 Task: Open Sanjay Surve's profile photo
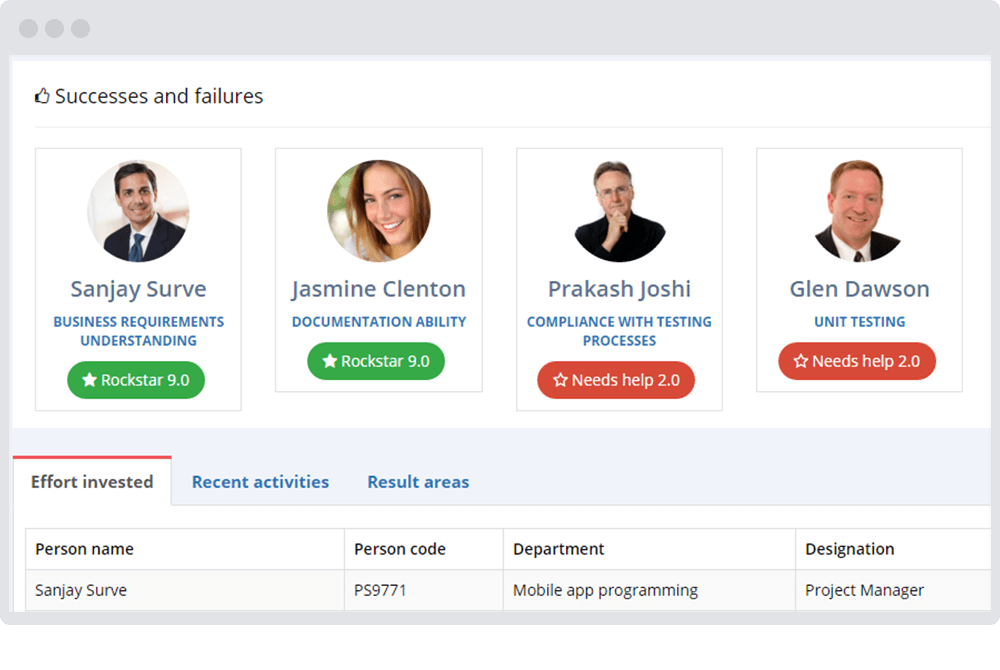tap(138, 211)
